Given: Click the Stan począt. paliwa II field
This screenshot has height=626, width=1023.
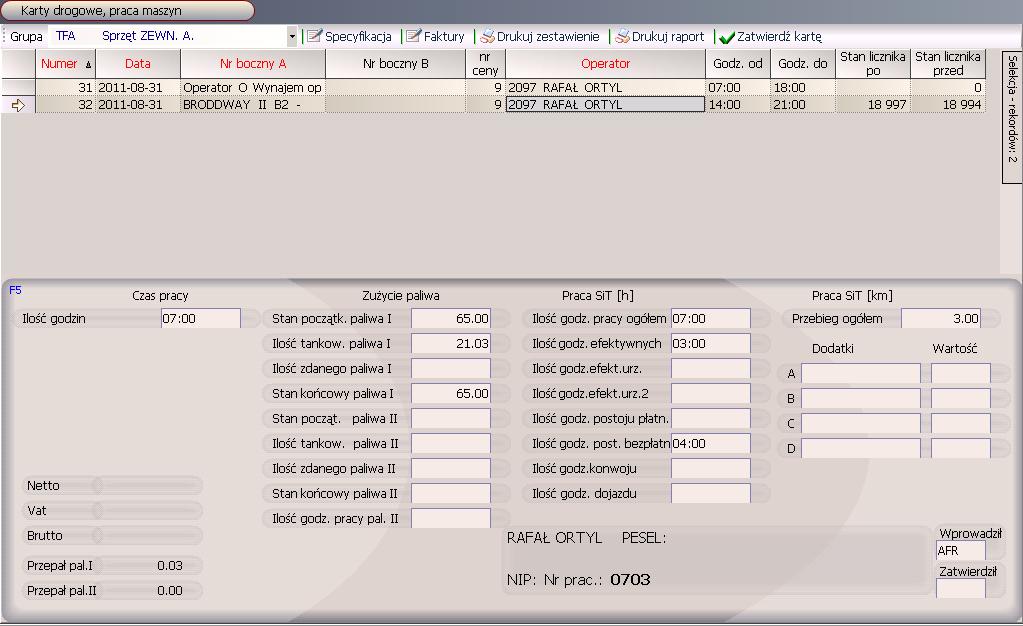Looking at the screenshot, I should point(451,418).
